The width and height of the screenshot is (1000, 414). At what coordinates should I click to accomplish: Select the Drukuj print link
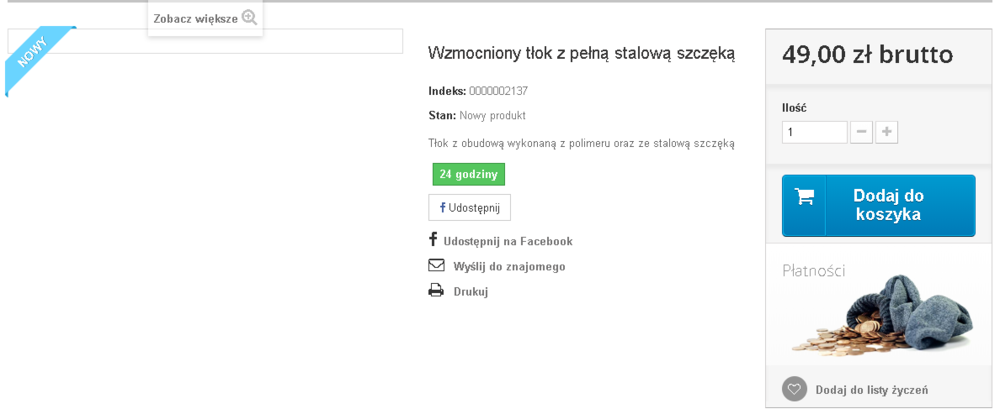[471, 292]
